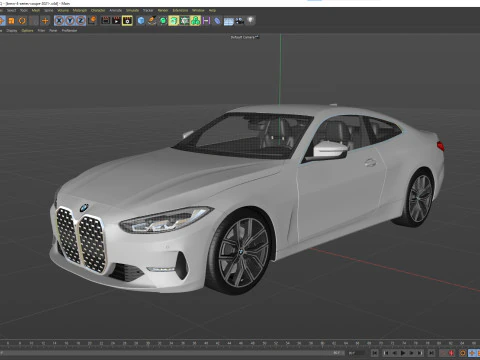Add a Floor environment object
Screen dimensions: 480x360
click(x=229, y=22)
